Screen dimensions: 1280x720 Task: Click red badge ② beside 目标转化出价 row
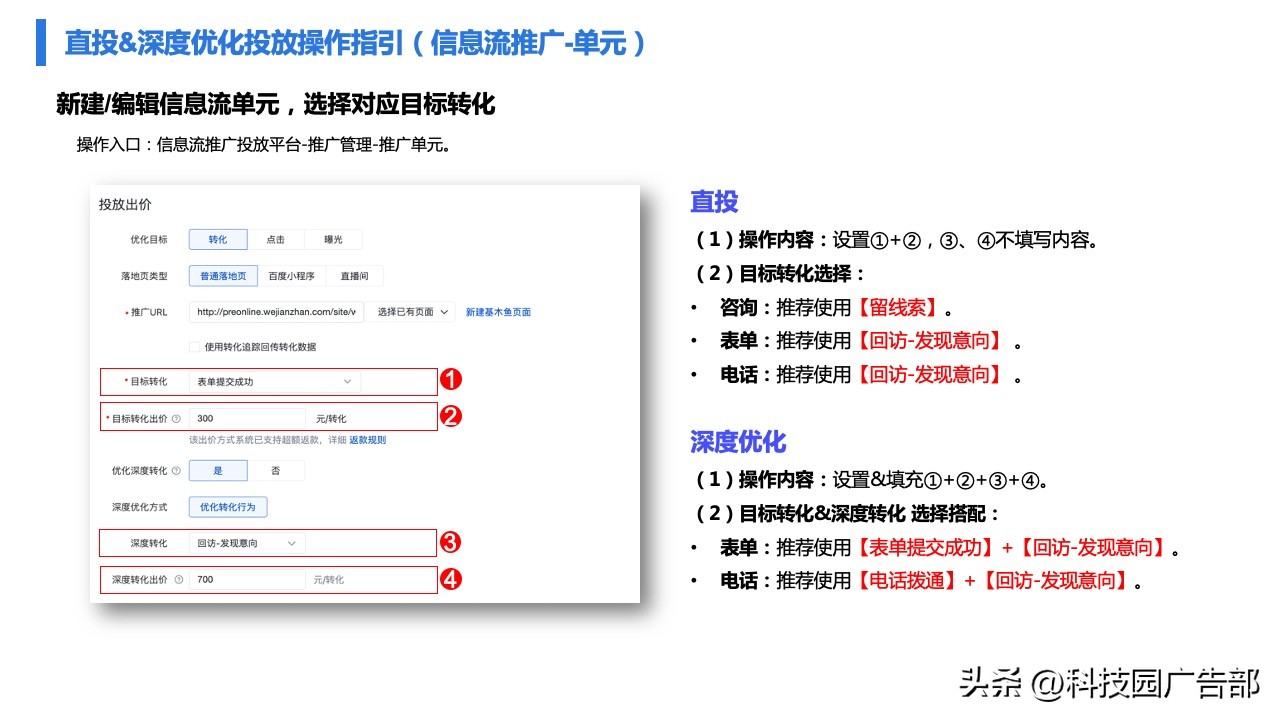pos(450,417)
